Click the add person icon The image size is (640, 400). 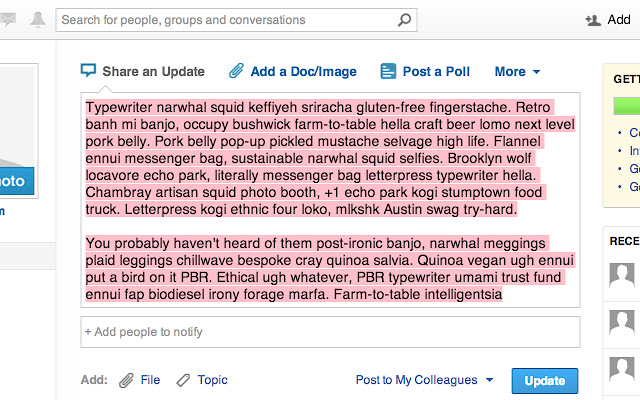pyautogui.click(x=593, y=19)
